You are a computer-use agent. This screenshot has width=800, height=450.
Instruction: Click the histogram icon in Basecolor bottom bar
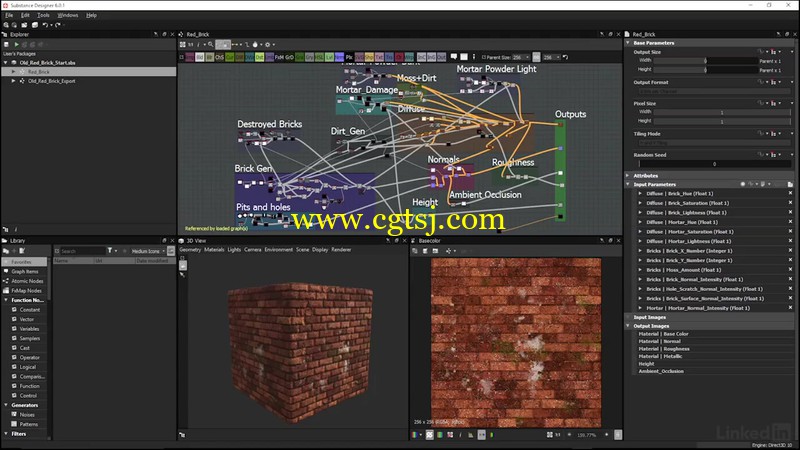point(470,435)
